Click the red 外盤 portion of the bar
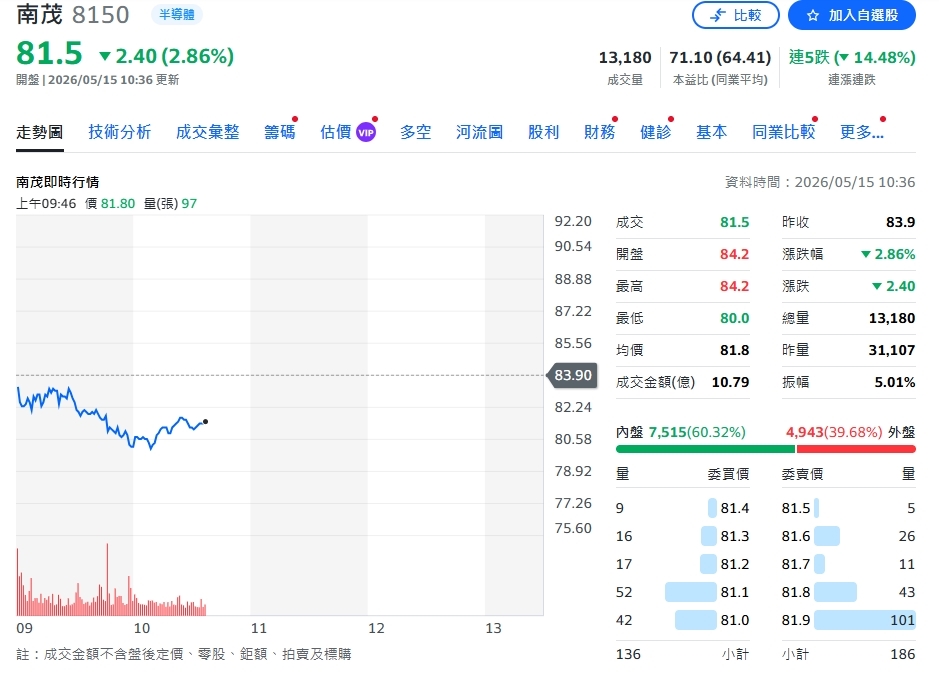This screenshot has width=939, height=689. (856, 449)
